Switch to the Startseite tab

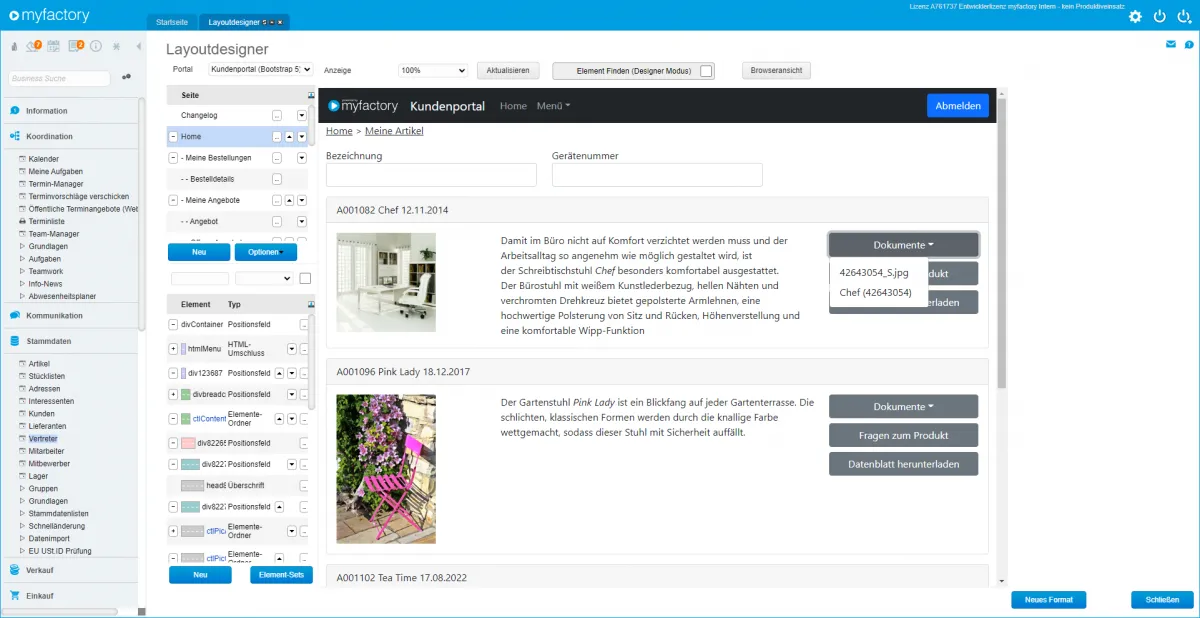tap(172, 22)
